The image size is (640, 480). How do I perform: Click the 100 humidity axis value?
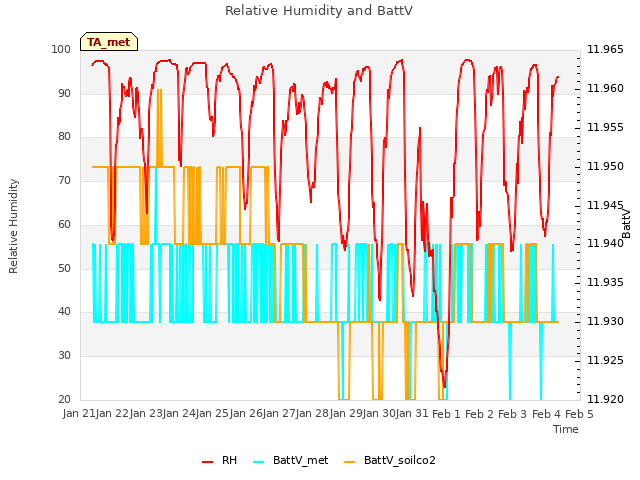tap(61, 49)
